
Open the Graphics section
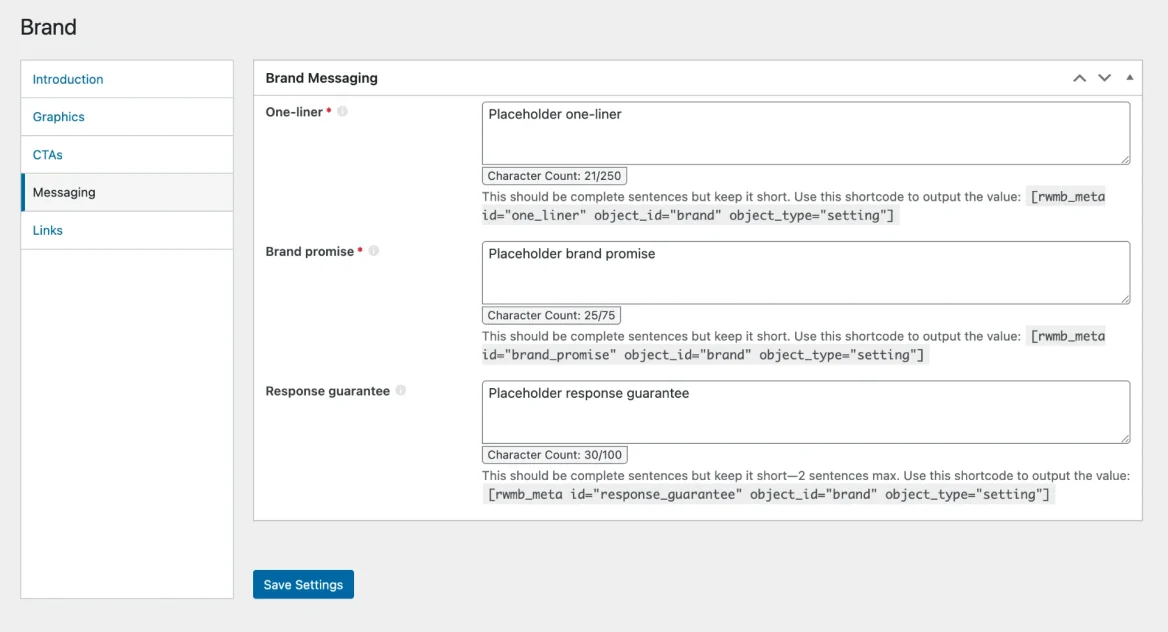58,117
